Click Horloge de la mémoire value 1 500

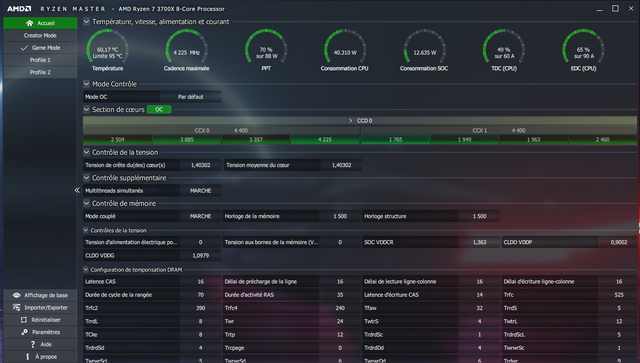pos(340,216)
